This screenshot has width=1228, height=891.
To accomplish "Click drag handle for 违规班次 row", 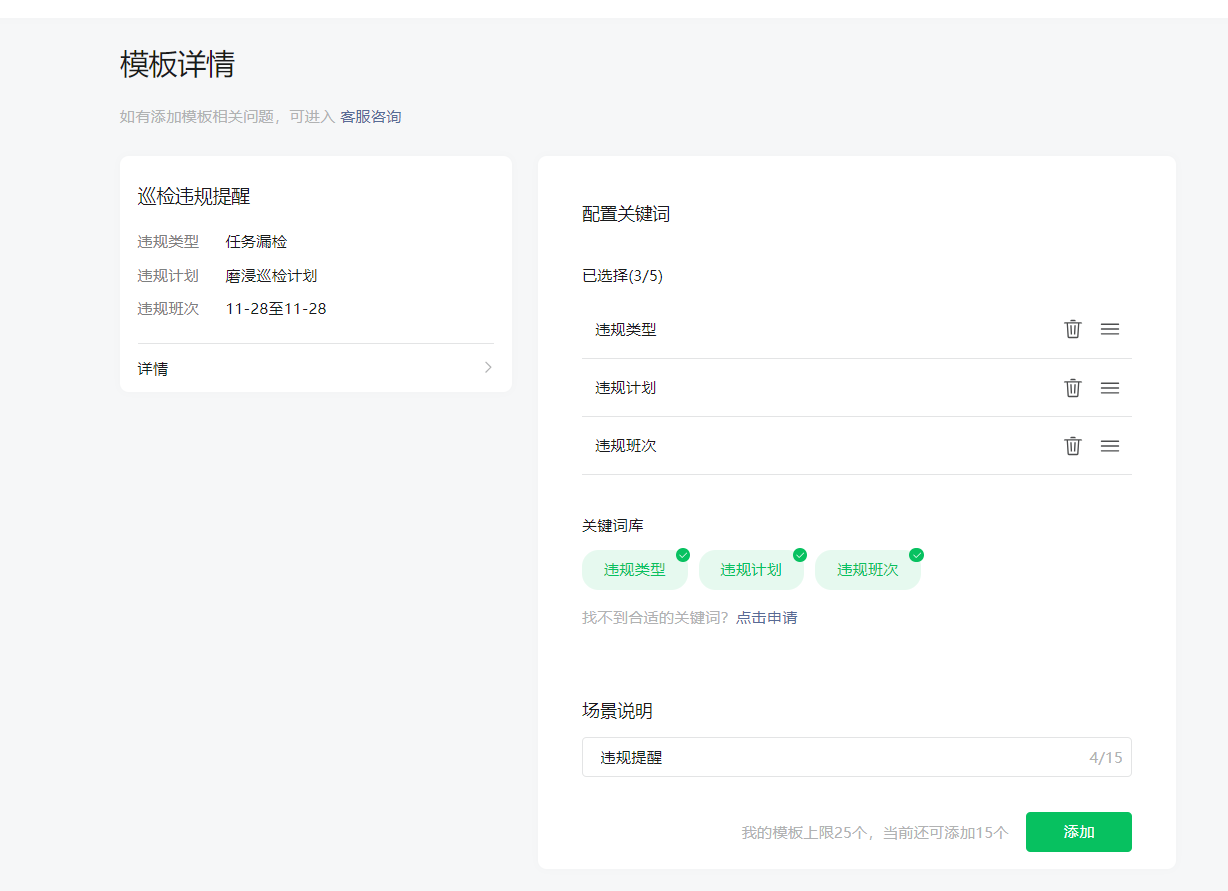I will (1109, 446).
